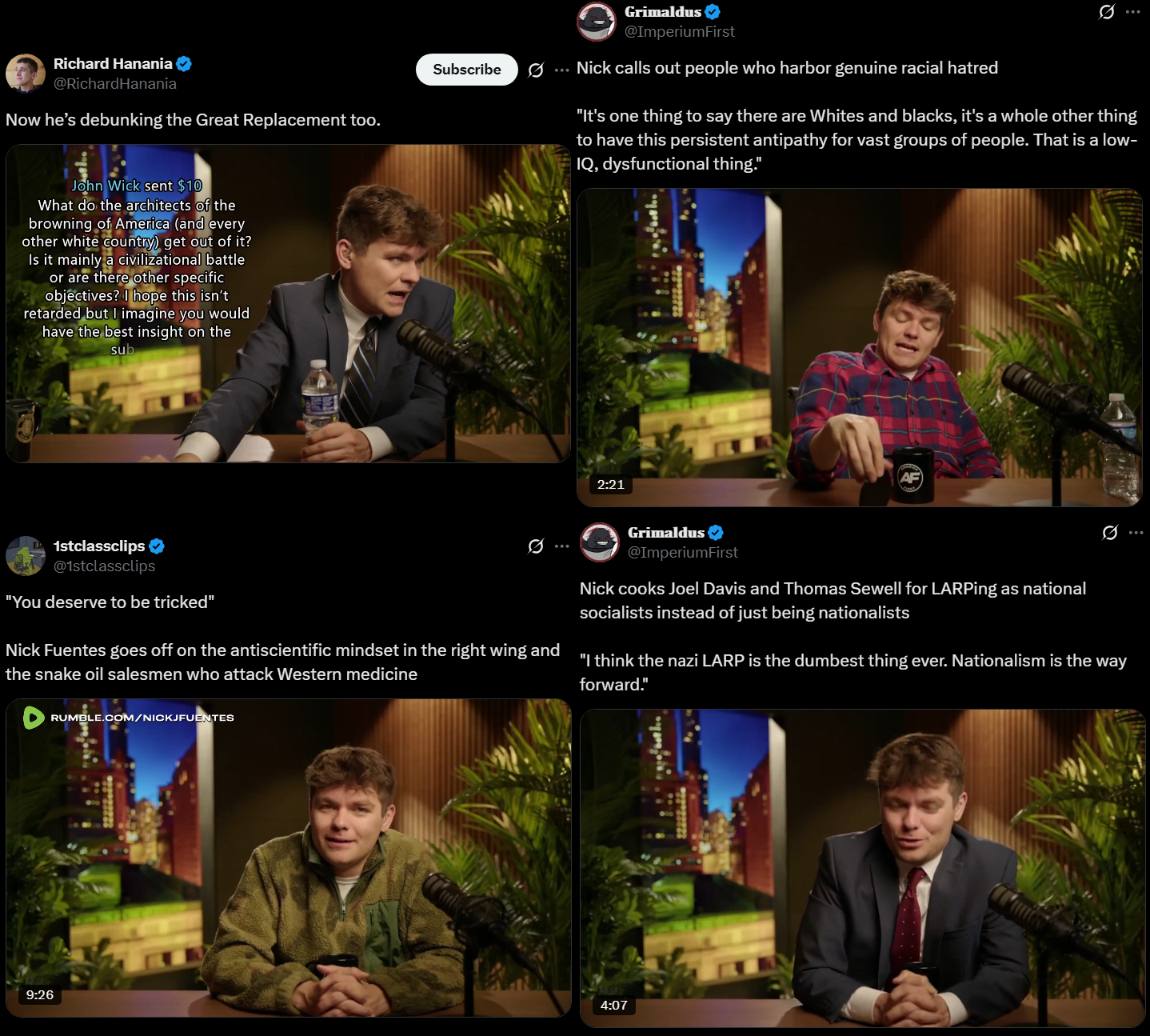Open the Great Replacement video with superchat
The height and width of the screenshot is (1036, 1150).
(289, 303)
